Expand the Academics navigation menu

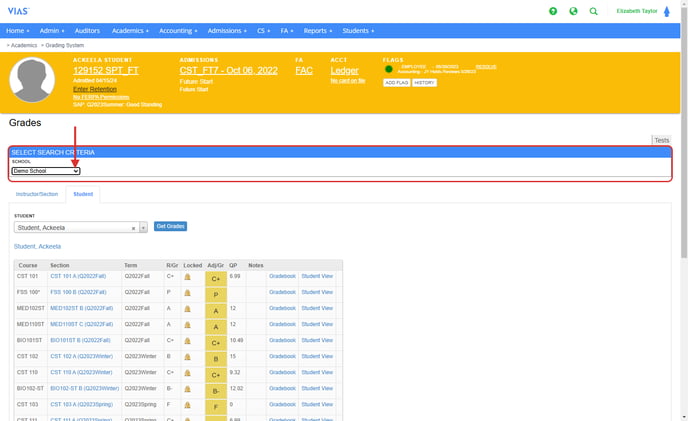coord(130,31)
